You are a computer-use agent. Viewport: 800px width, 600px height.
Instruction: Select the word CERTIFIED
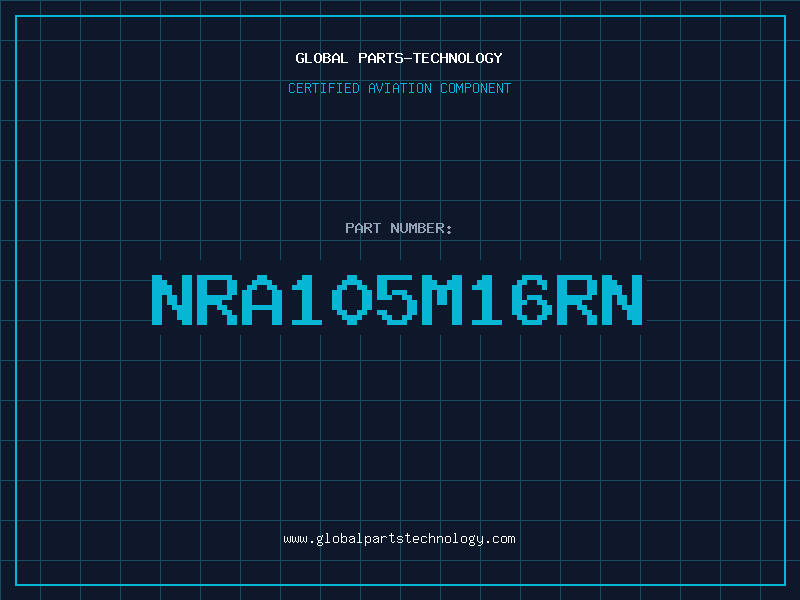(324, 88)
